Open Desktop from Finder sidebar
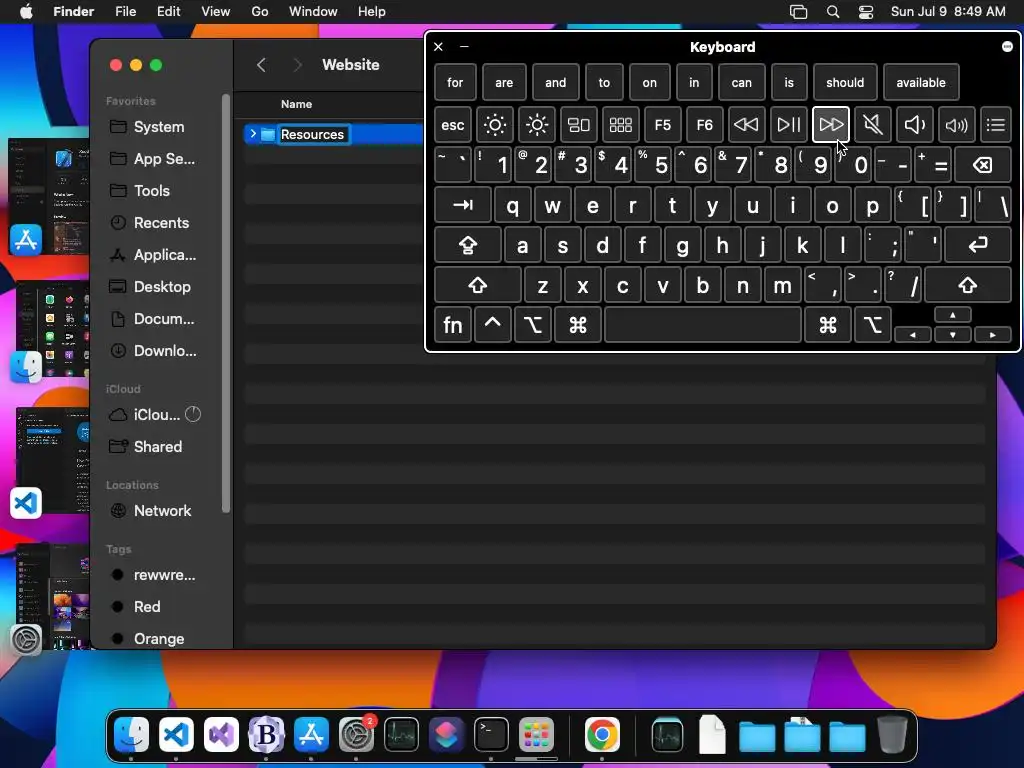Screen dimensions: 1024x768 (162, 287)
